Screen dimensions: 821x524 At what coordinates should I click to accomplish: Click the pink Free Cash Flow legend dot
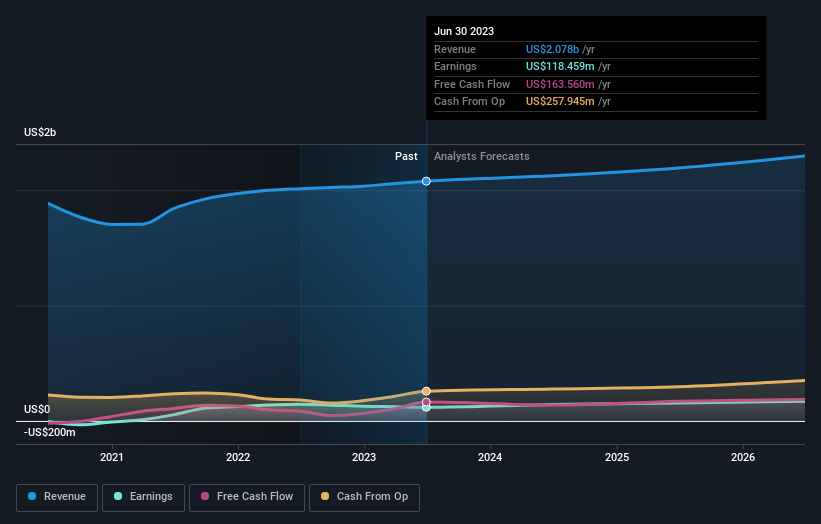point(205,496)
